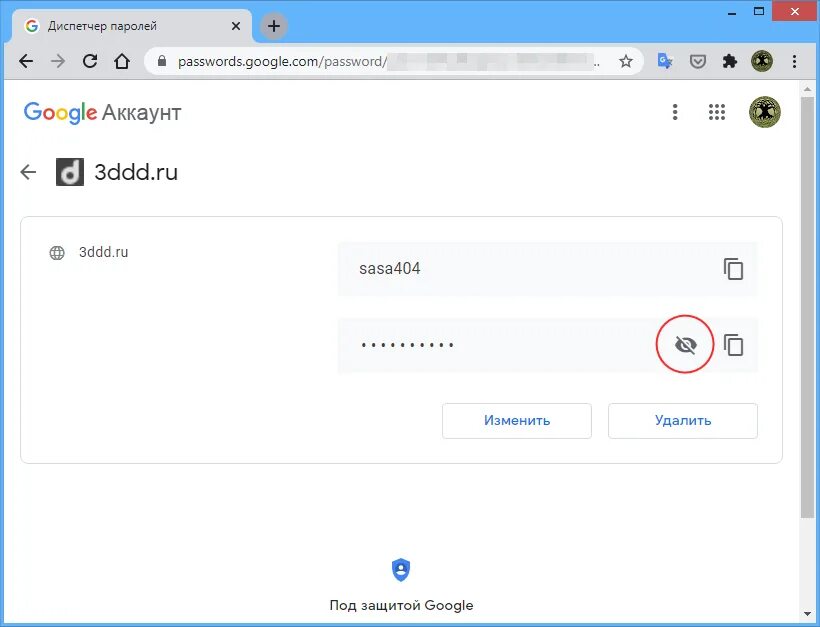Open the Google account profile avatar on page
This screenshot has width=820, height=627.
(x=765, y=112)
